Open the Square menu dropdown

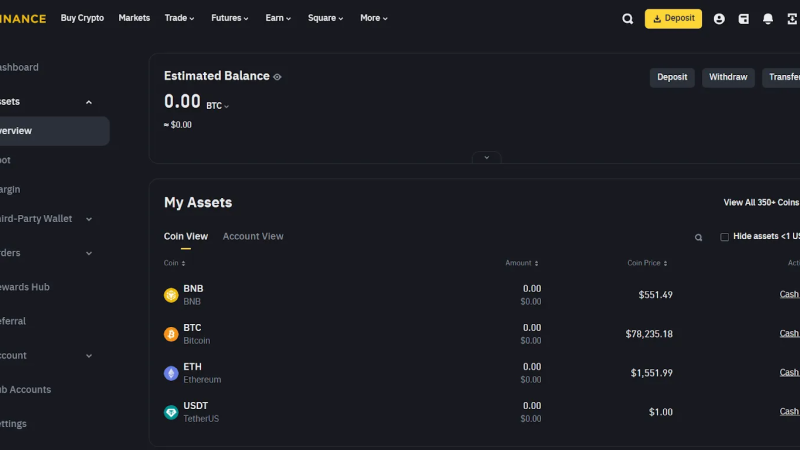click(x=325, y=18)
